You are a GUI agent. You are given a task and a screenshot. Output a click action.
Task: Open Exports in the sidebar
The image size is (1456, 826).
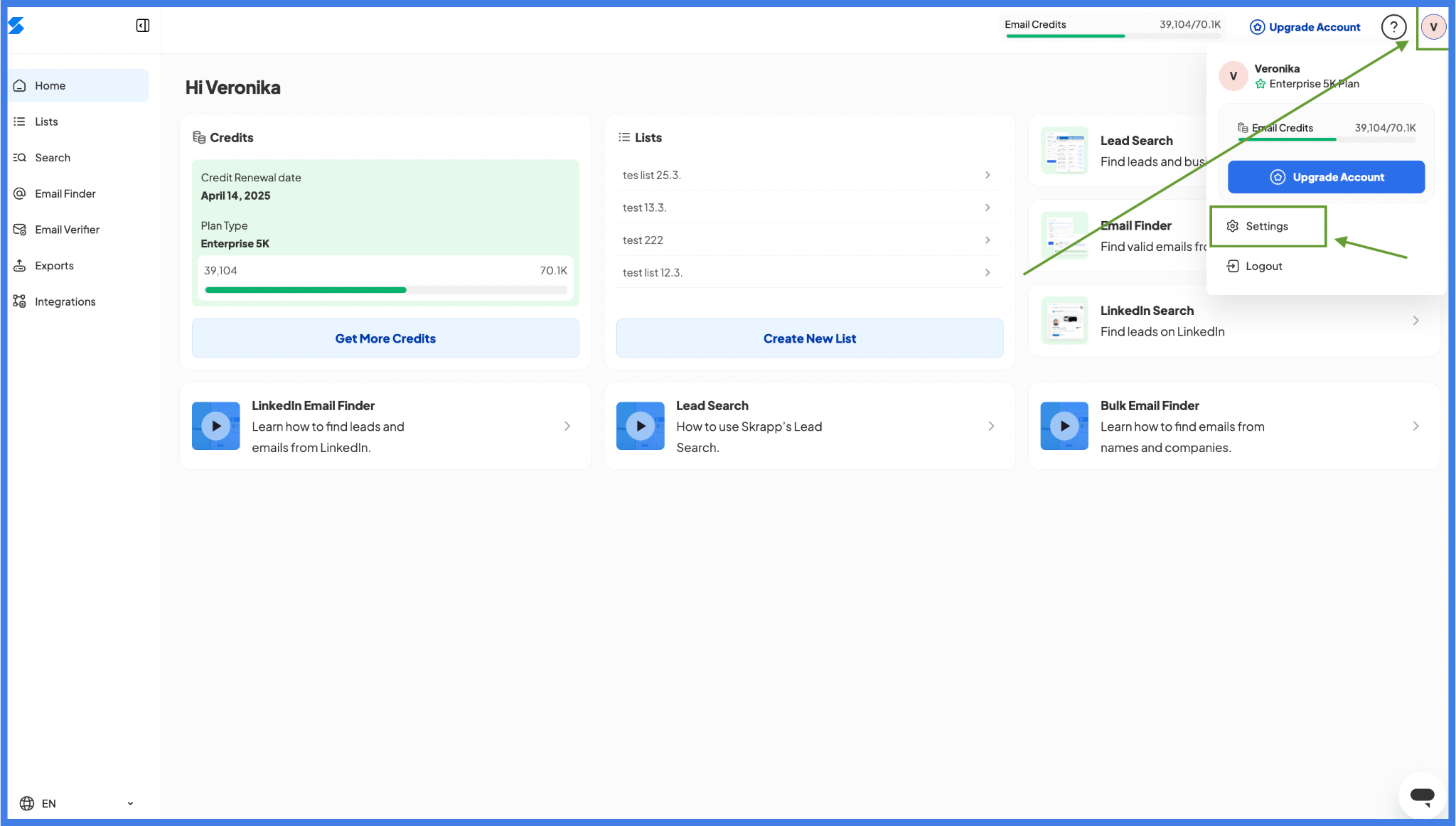coord(79,266)
